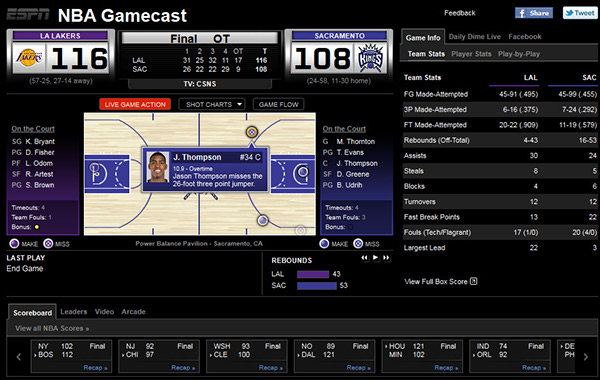Switch to the Player Stats sub-tab

[x=471, y=54]
